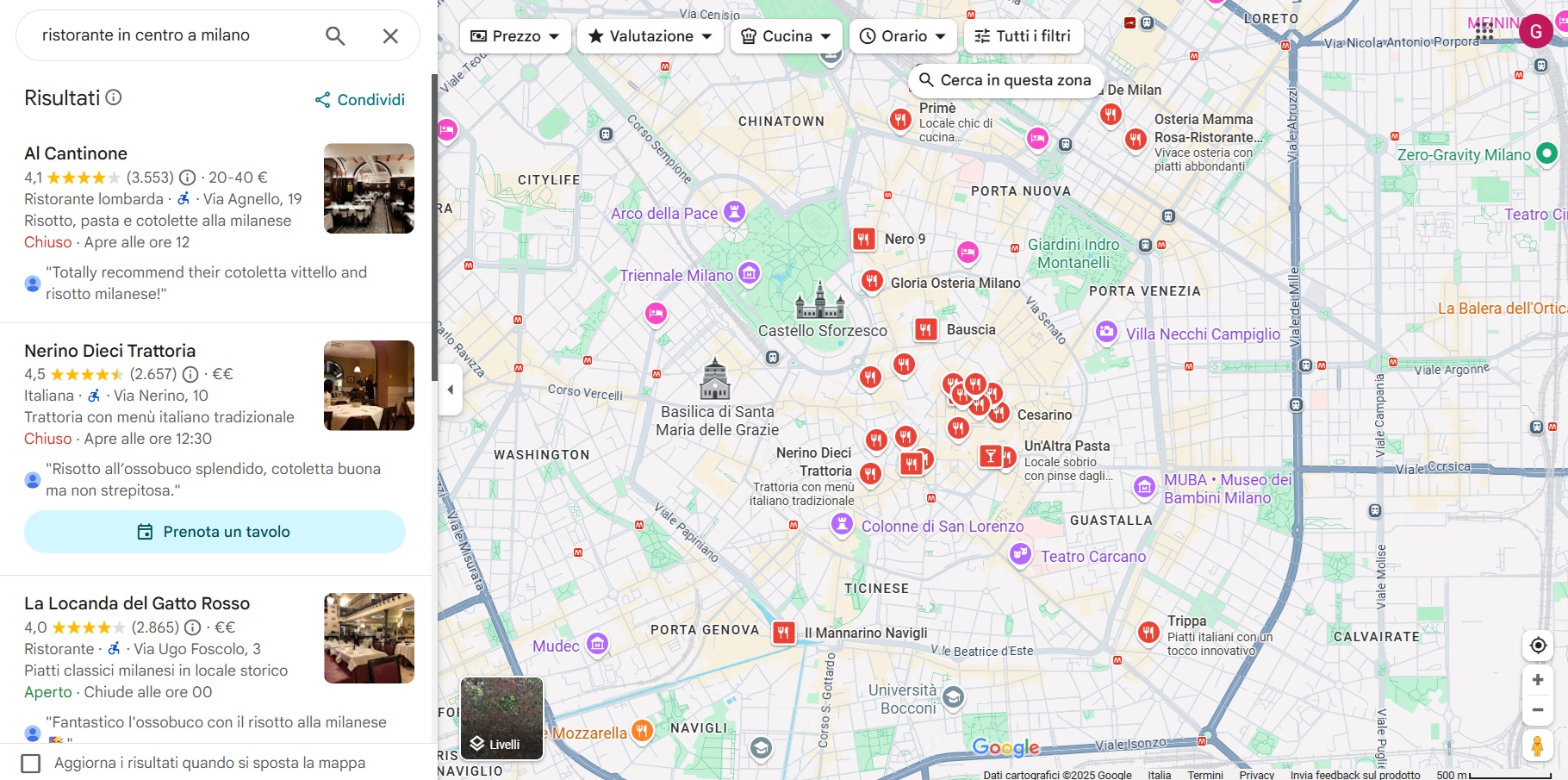The width and height of the screenshot is (1568, 780).
Task: Click Condividi share link
Action: [360, 100]
